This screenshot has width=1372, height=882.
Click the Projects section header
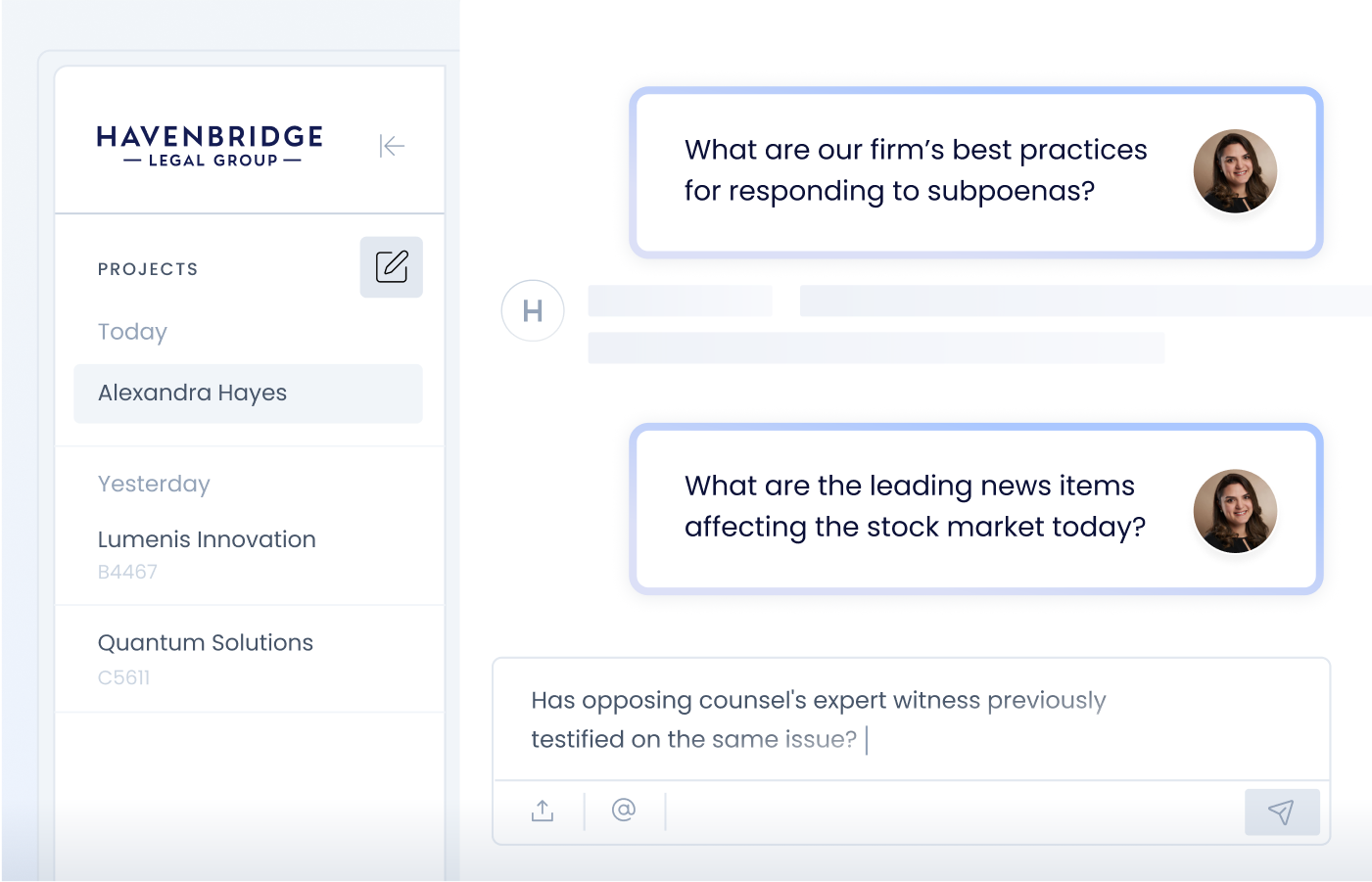[148, 269]
